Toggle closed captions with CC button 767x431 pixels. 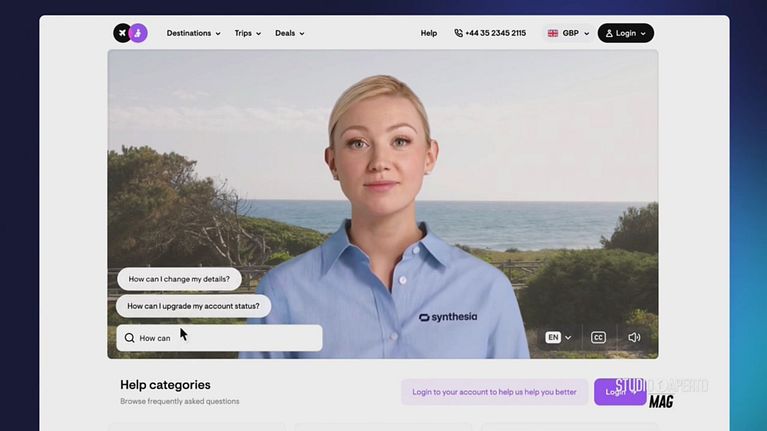point(598,337)
